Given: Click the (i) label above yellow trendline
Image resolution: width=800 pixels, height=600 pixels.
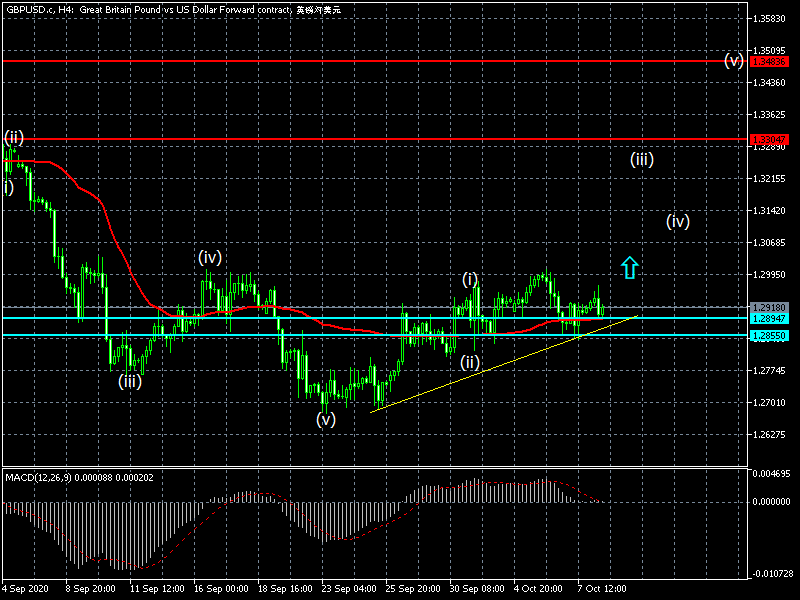Looking at the screenshot, I should [471, 279].
